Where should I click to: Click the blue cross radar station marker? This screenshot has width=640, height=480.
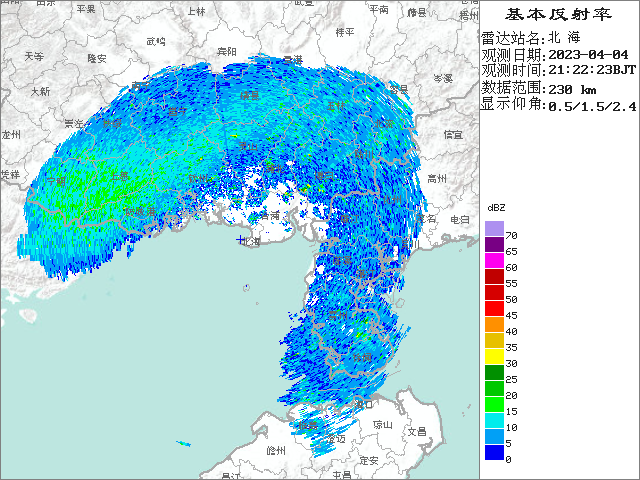[240, 240]
